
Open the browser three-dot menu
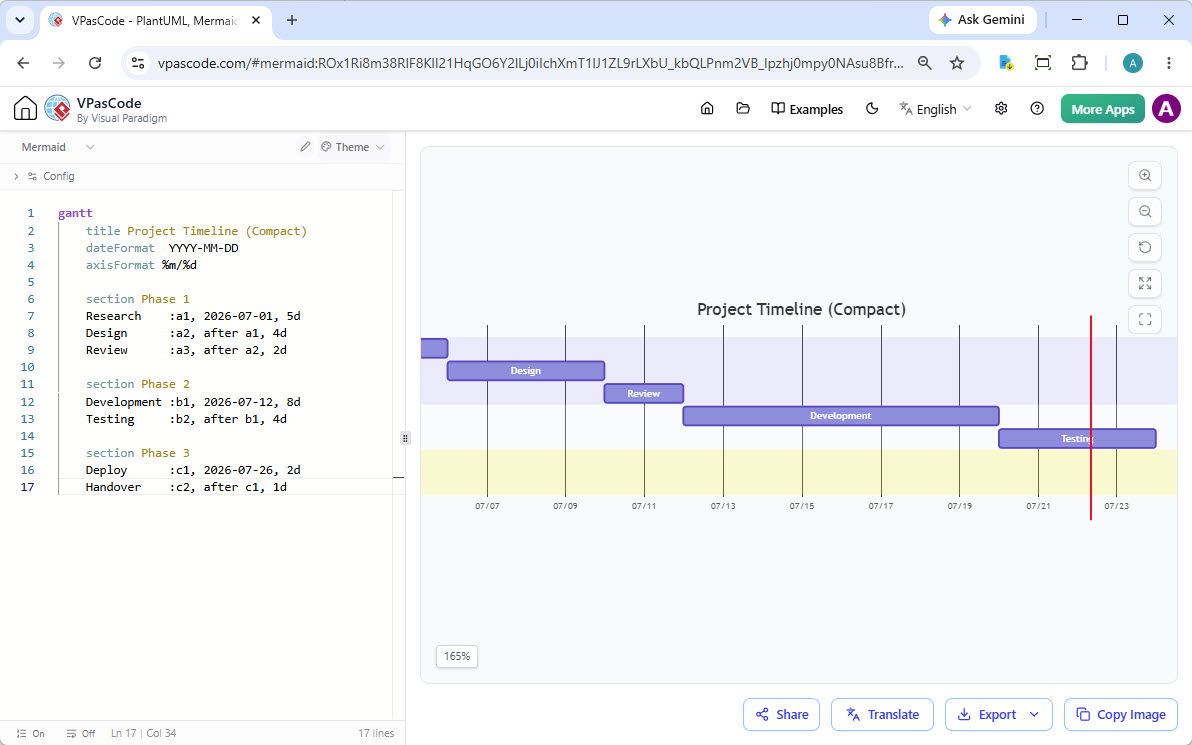(x=1169, y=63)
